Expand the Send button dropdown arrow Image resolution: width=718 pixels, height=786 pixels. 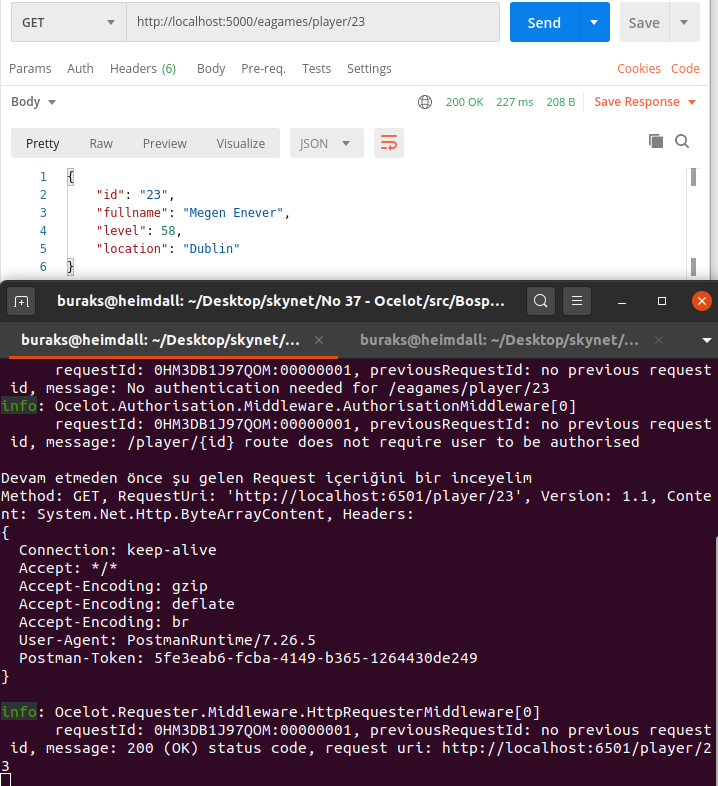(x=594, y=23)
